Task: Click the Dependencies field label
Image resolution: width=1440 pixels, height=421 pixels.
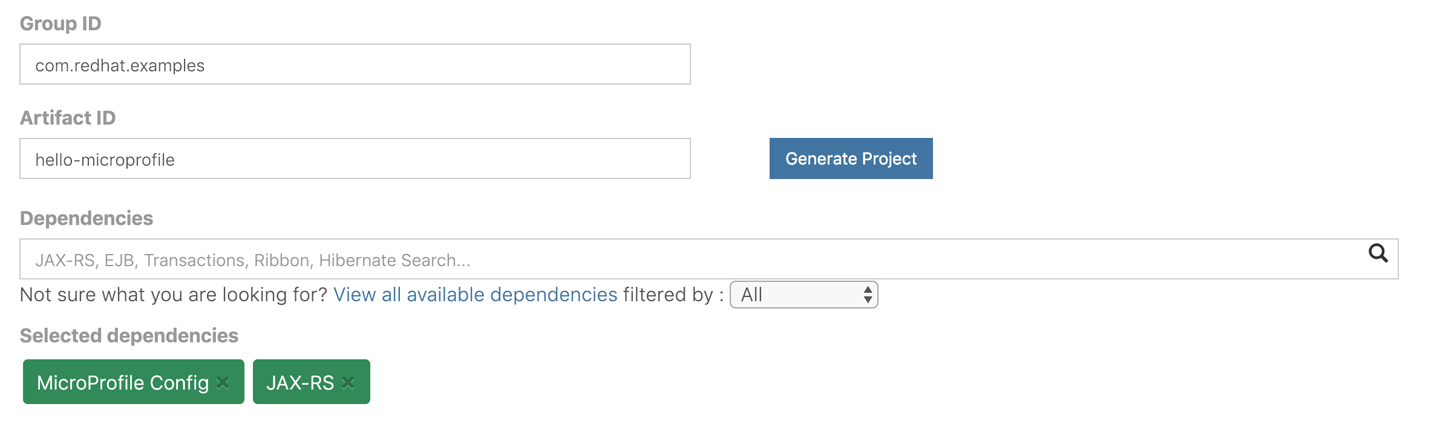Action: (x=86, y=219)
